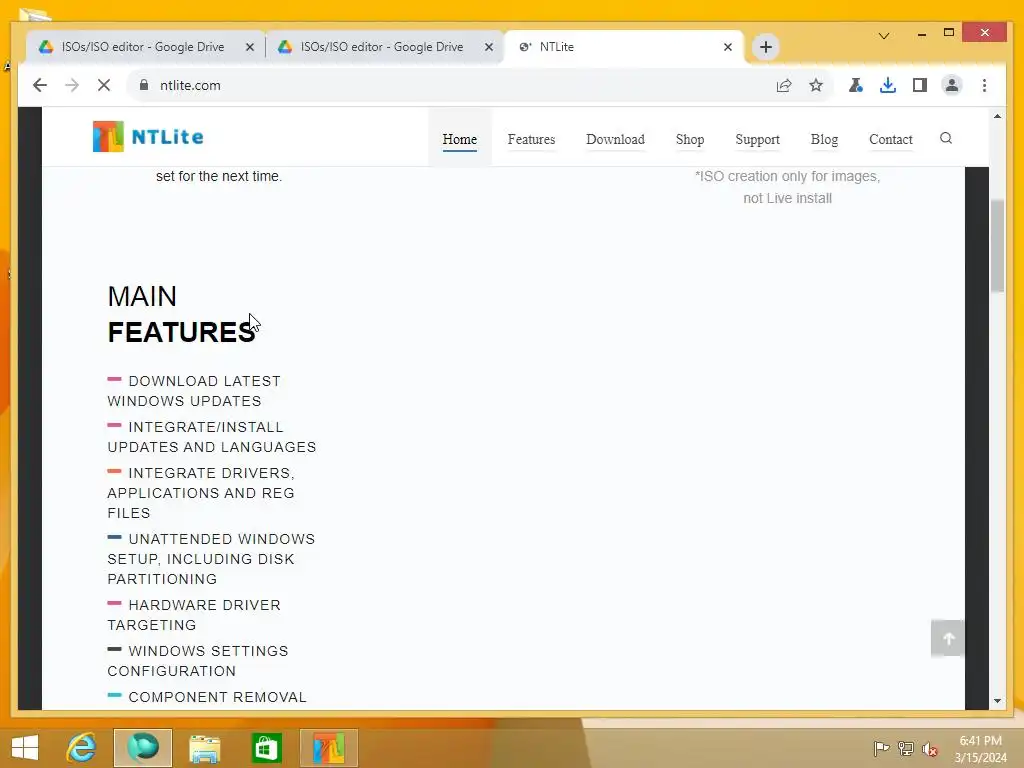Click the network tray icon

[906, 748]
